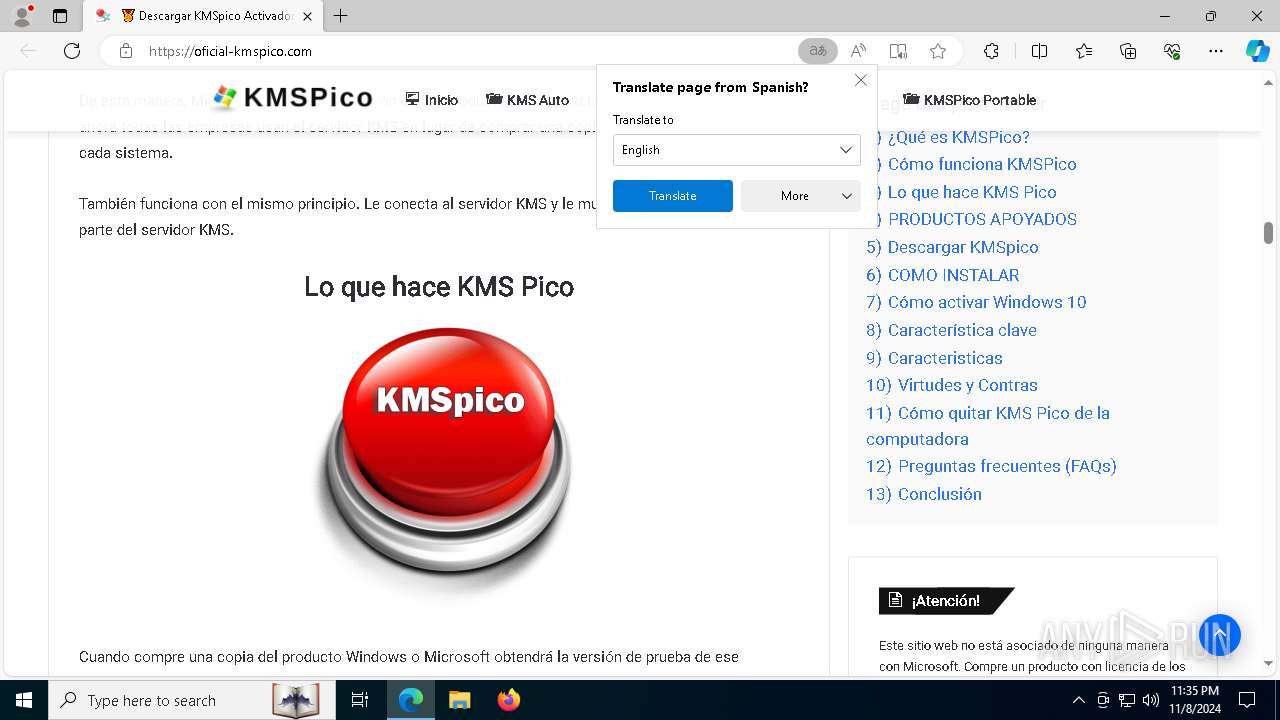Open the Copilot sidebar icon
This screenshot has width=1280, height=720.
coord(1257,51)
